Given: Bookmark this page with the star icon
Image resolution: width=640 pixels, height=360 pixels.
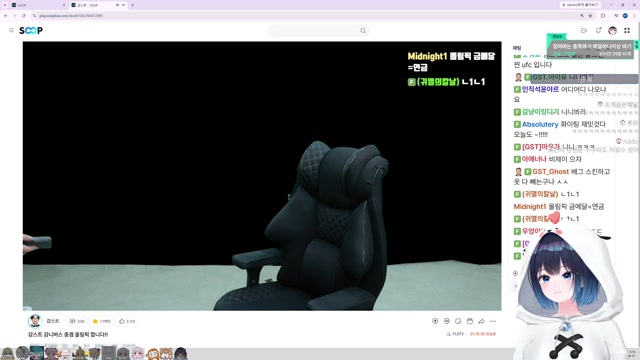Looking at the screenshot, I should click(x=590, y=16).
